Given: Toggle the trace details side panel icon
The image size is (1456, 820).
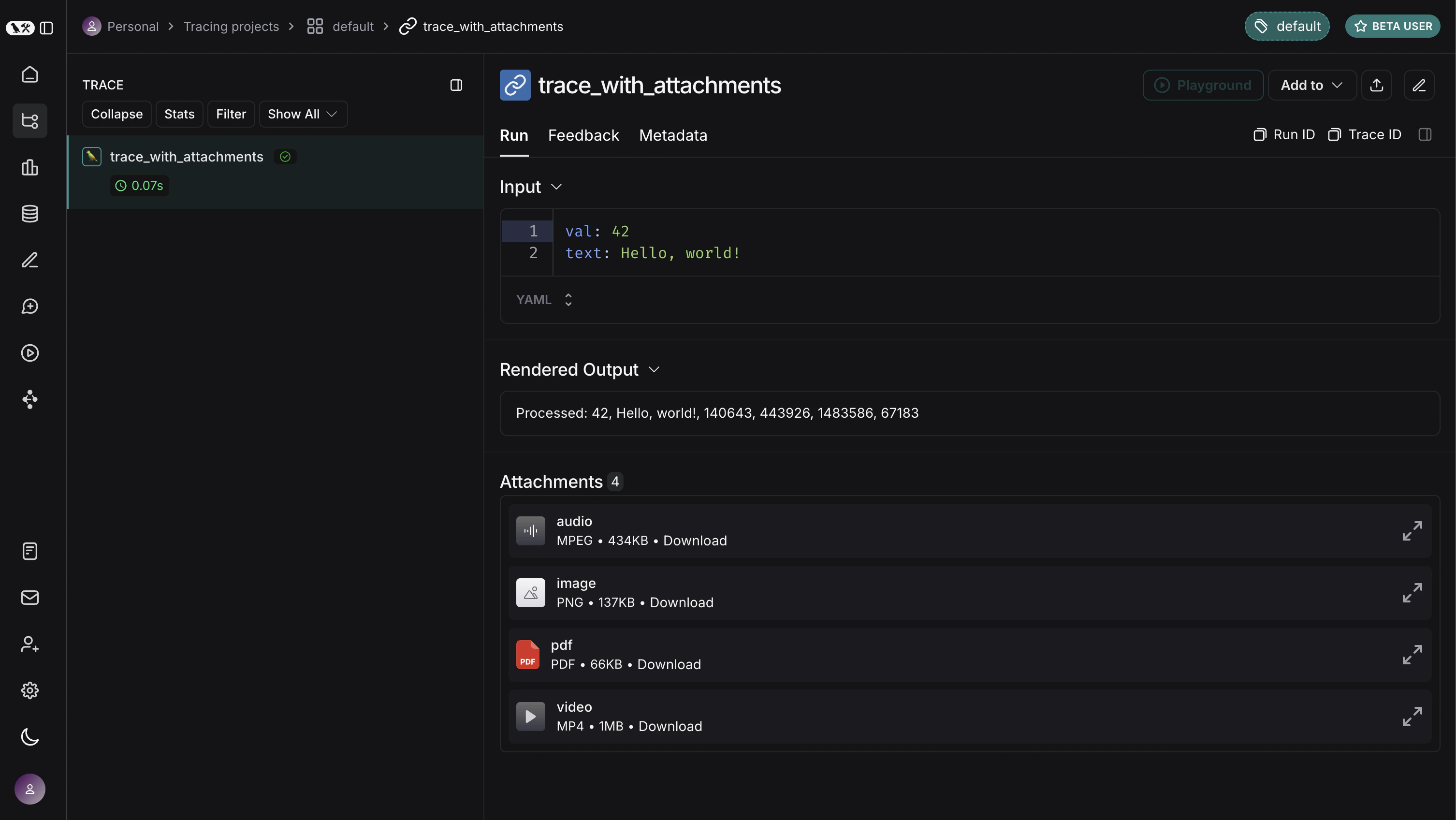Looking at the screenshot, I should [1426, 134].
